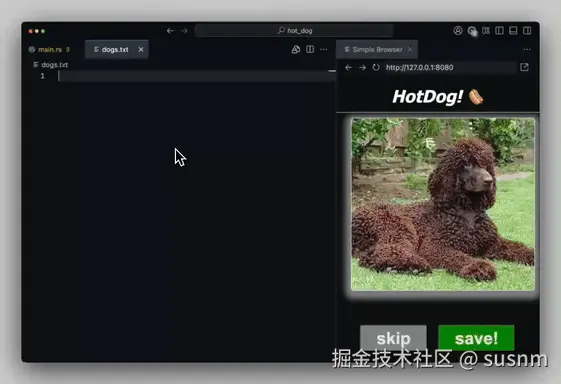Image resolution: width=561 pixels, height=384 pixels.
Task: Open more actions for the dogs.txt editor group
Action: (324, 49)
